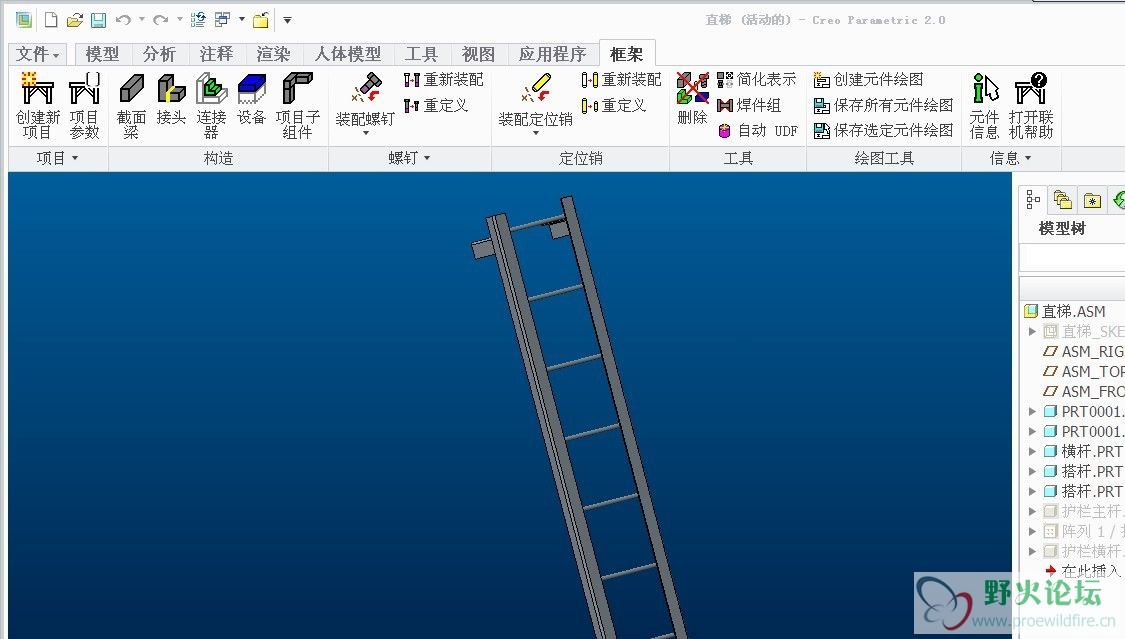The height and width of the screenshot is (639, 1125).
Task: Click the 删除 delete tool
Action: click(692, 99)
